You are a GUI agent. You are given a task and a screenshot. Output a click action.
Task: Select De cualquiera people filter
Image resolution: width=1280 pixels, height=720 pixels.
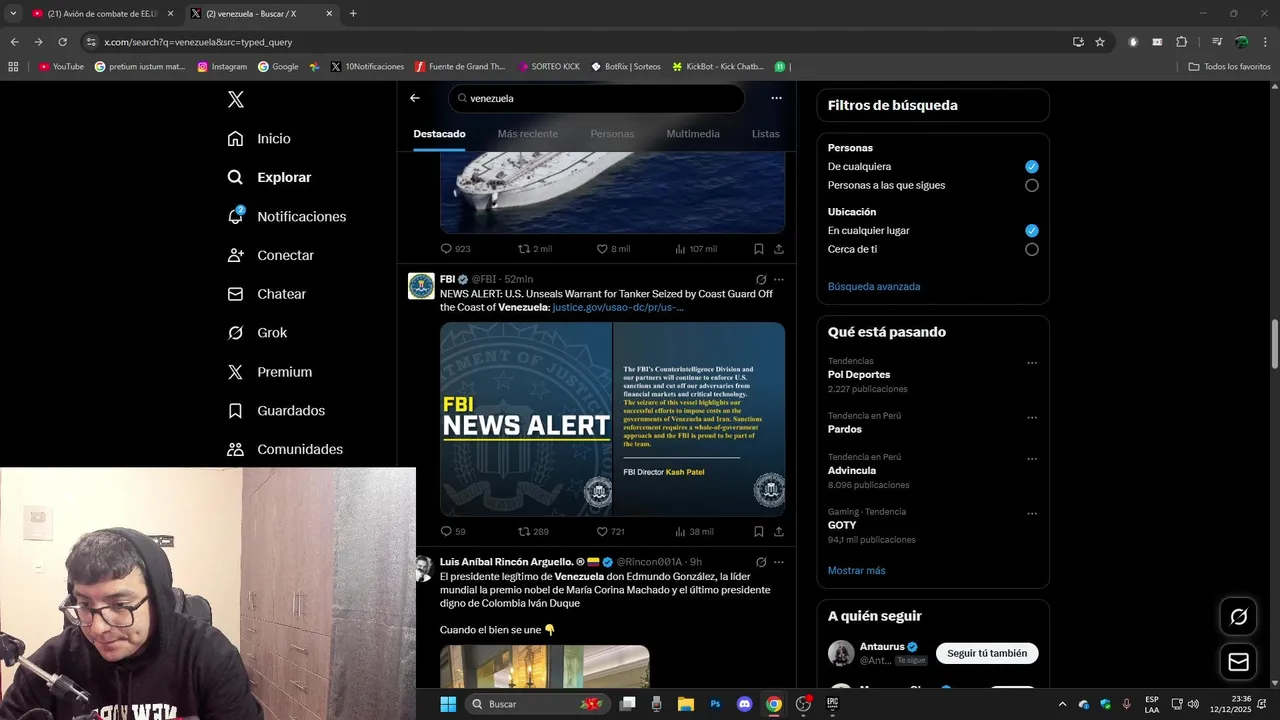[x=1032, y=167]
